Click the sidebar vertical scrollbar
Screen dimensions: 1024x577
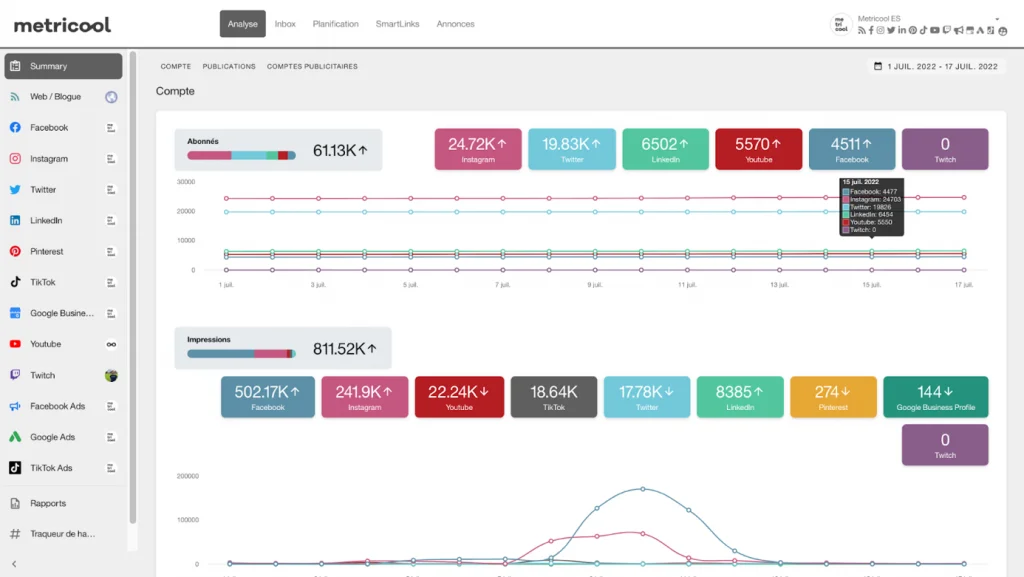click(133, 288)
